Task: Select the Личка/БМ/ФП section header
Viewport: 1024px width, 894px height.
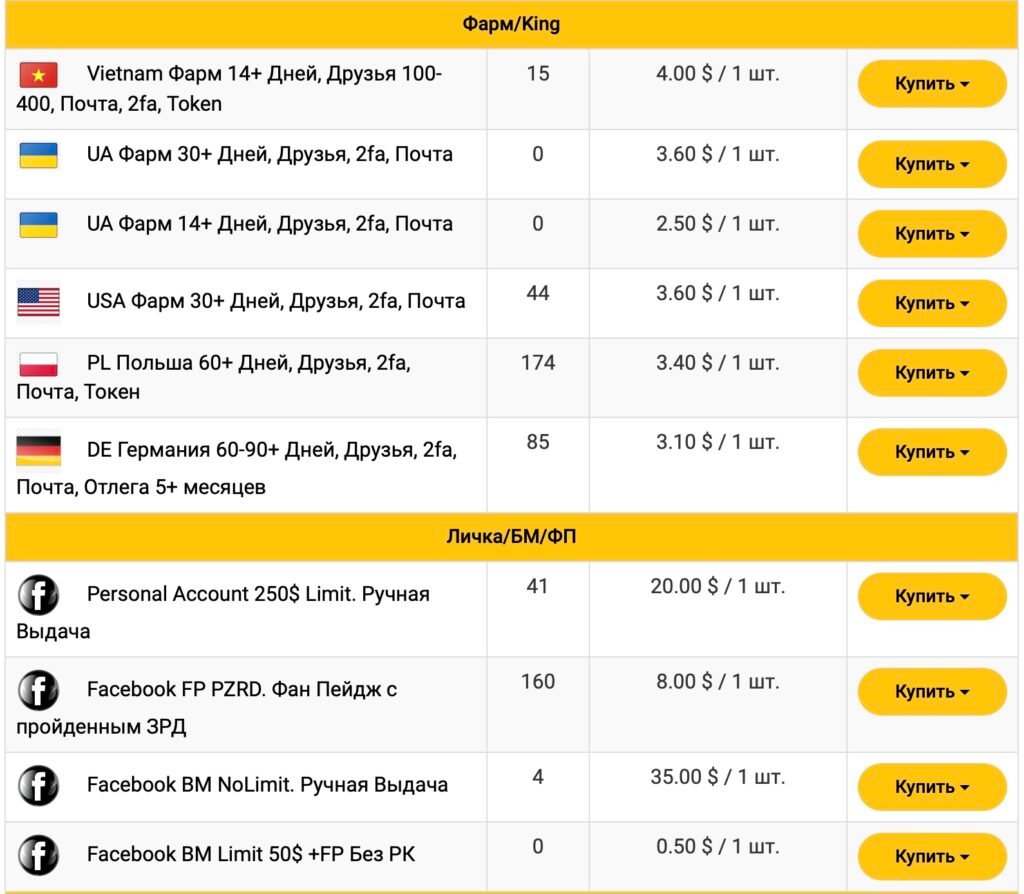Action: 511,537
